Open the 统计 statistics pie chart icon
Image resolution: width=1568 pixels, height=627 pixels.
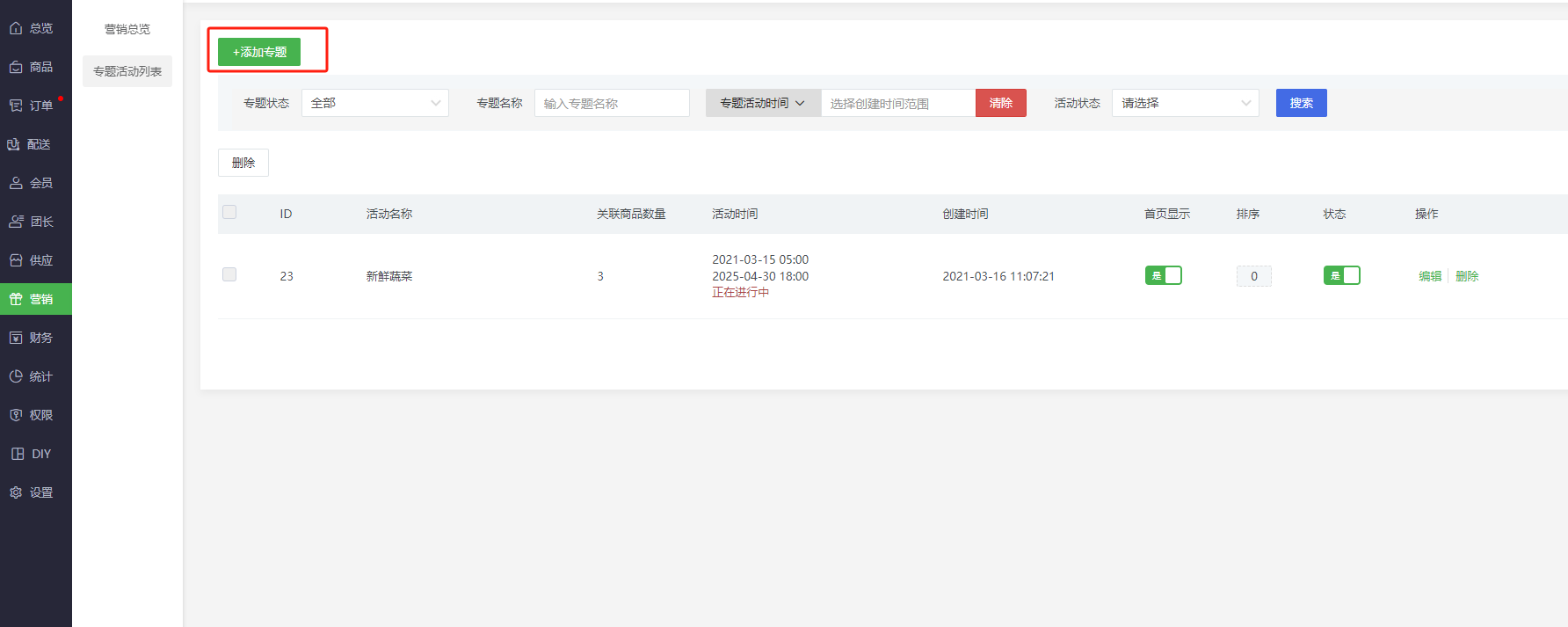click(x=16, y=376)
